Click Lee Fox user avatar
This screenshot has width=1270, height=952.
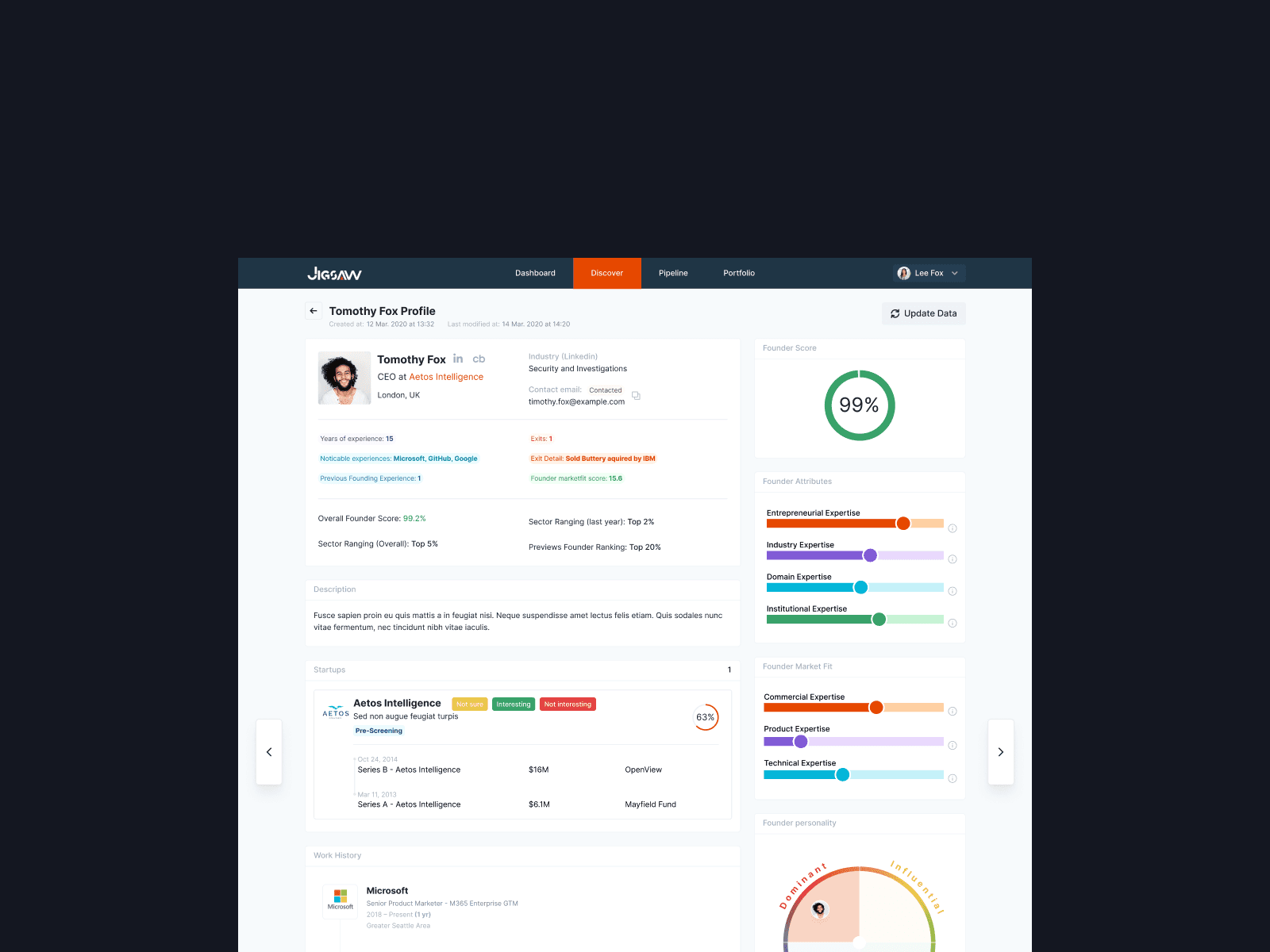pyautogui.click(x=904, y=273)
